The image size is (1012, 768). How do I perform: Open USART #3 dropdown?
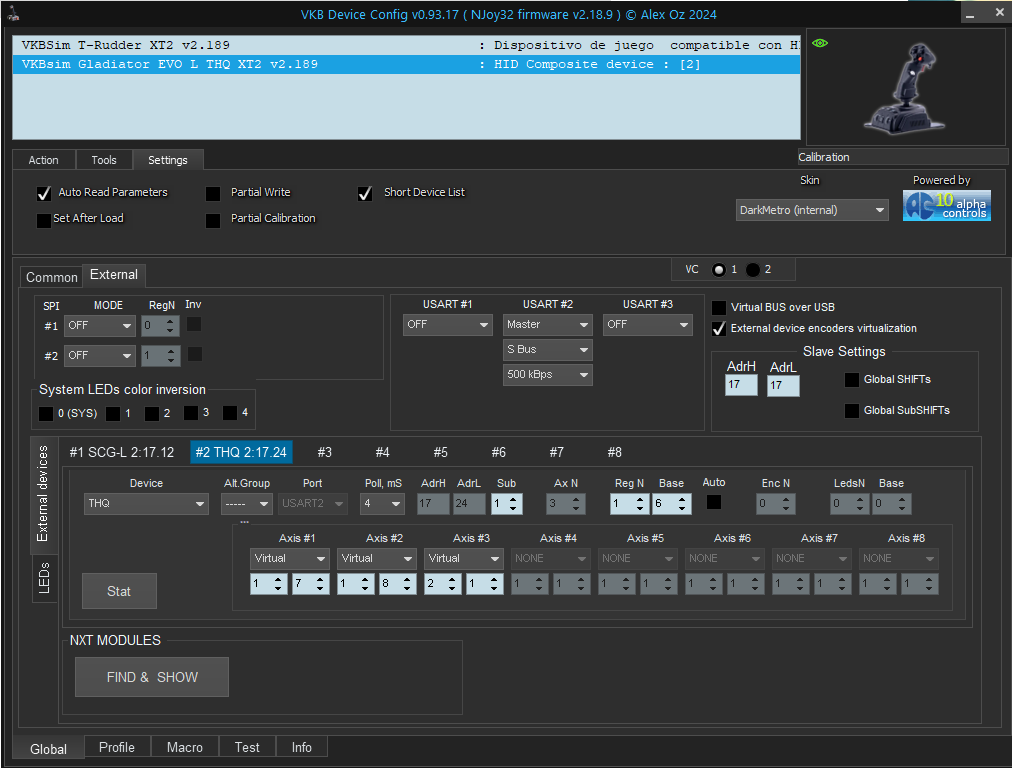pos(647,325)
